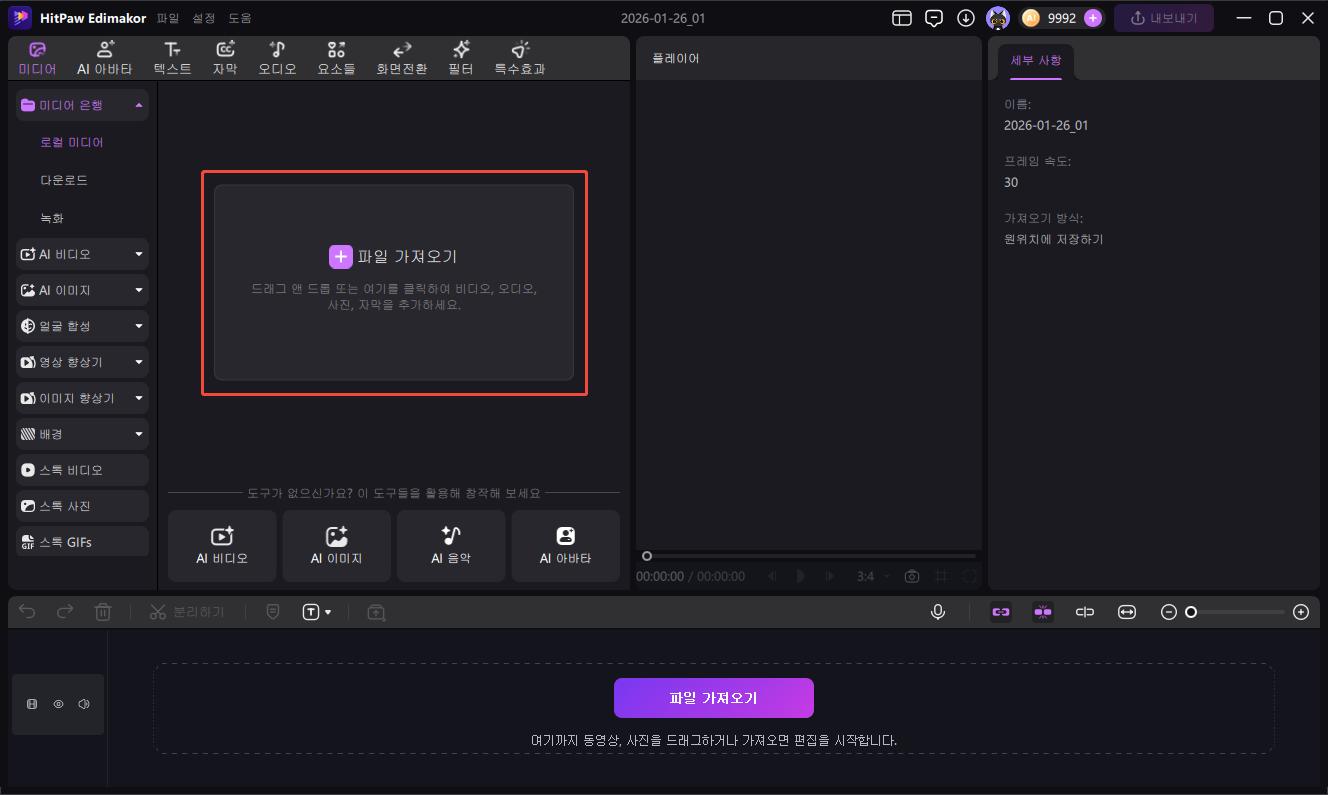This screenshot has width=1328, height=795.
Task: Click the add-track icon in toolbar
Action: [x=376, y=612]
